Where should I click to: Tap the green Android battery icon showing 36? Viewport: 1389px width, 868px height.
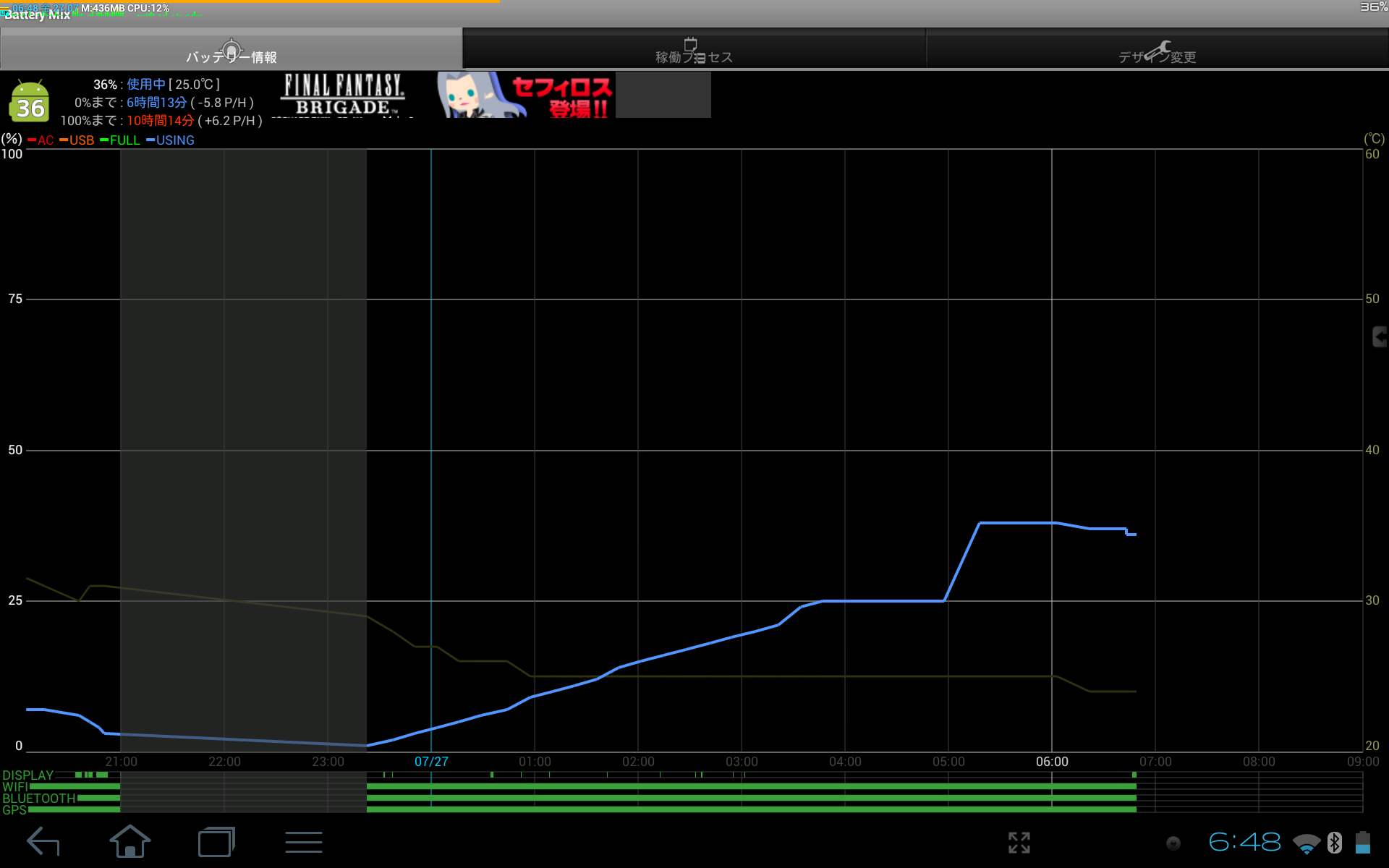[x=30, y=101]
